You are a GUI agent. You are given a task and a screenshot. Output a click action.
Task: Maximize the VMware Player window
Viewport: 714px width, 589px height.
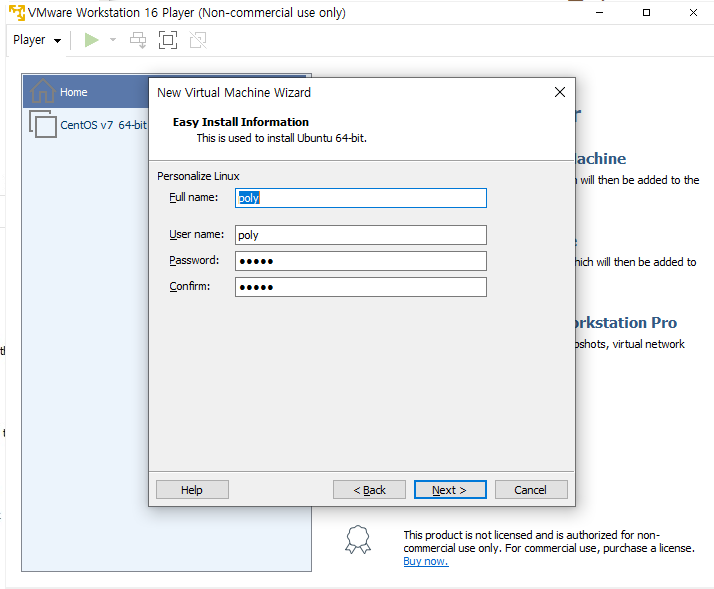(x=646, y=13)
